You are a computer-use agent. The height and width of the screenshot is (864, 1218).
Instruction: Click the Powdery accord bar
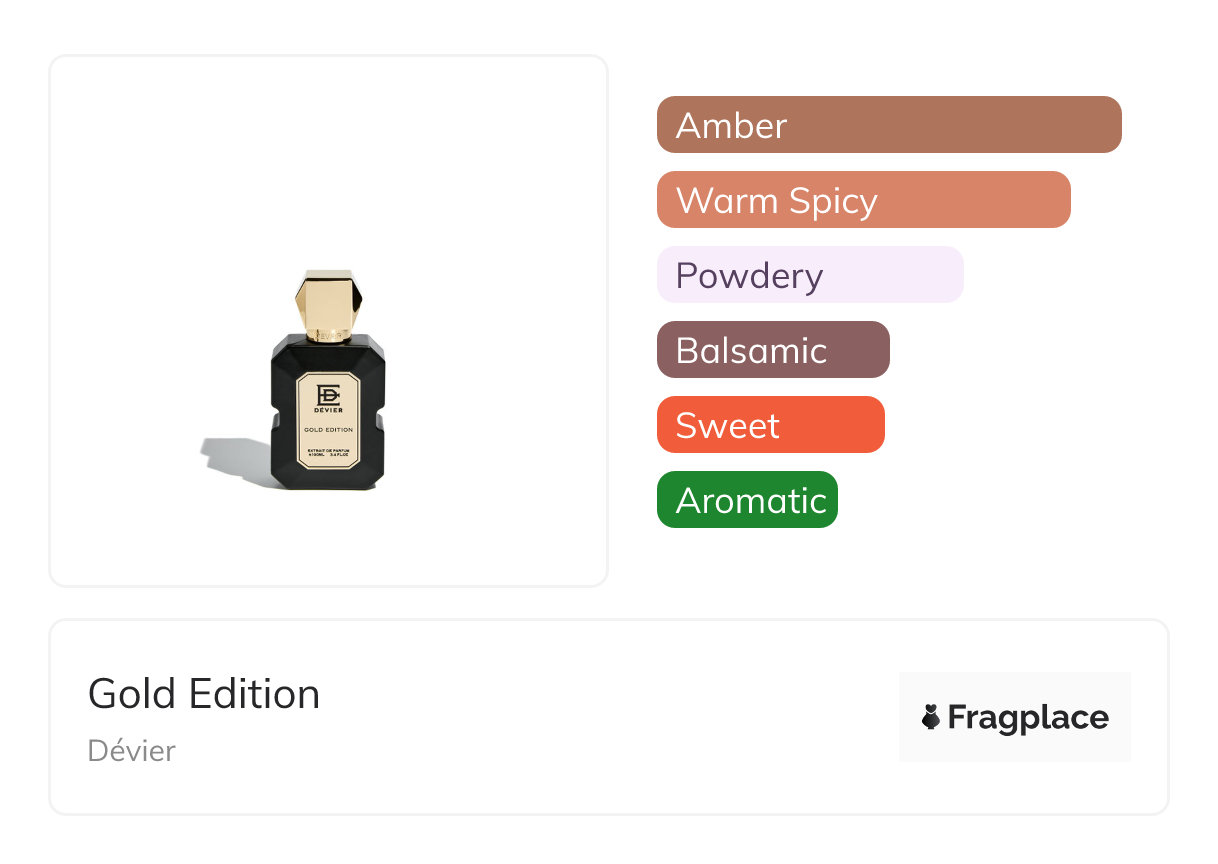tap(809, 275)
